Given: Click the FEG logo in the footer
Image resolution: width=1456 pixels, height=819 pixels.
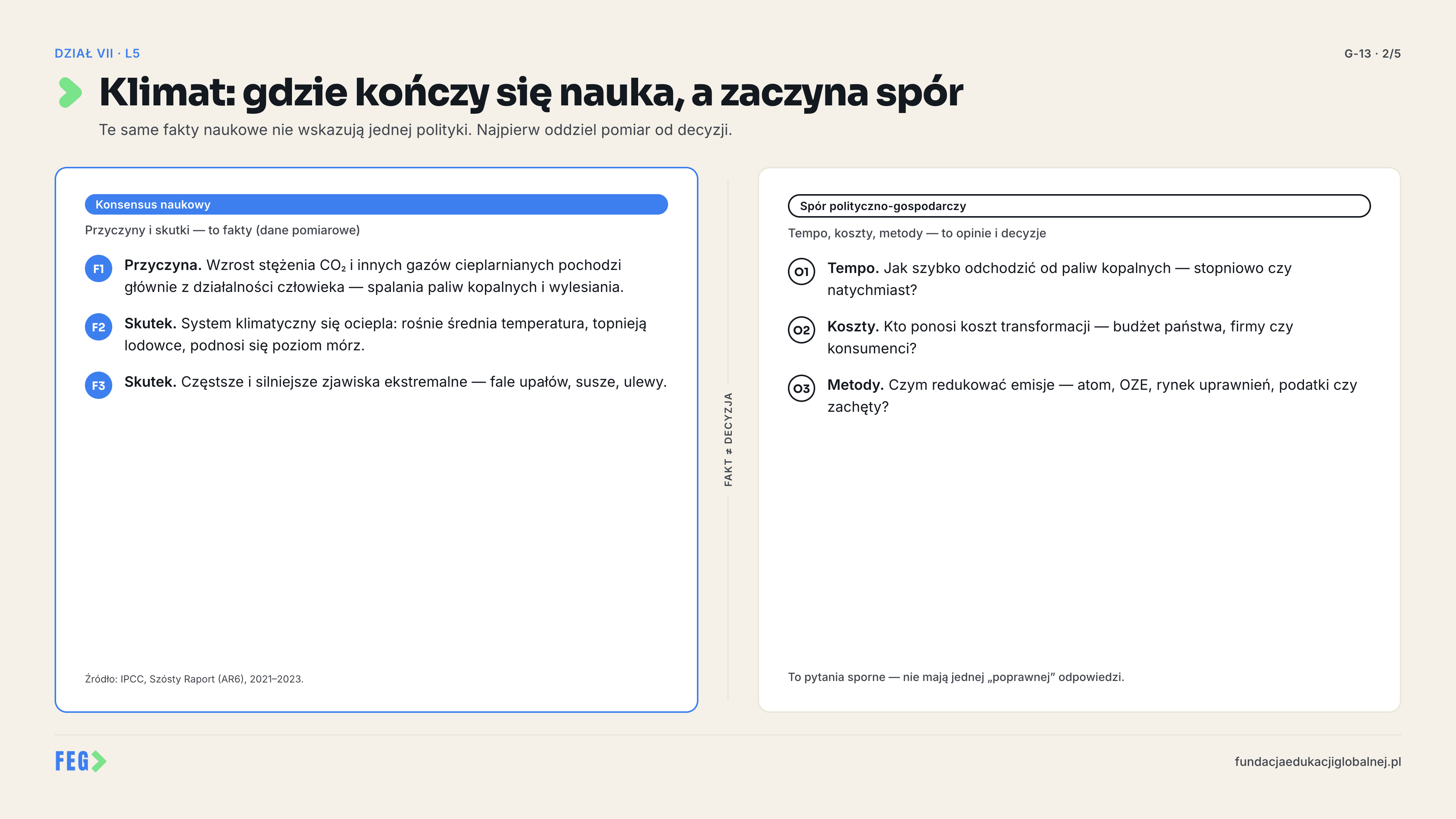Looking at the screenshot, I should click(x=81, y=761).
